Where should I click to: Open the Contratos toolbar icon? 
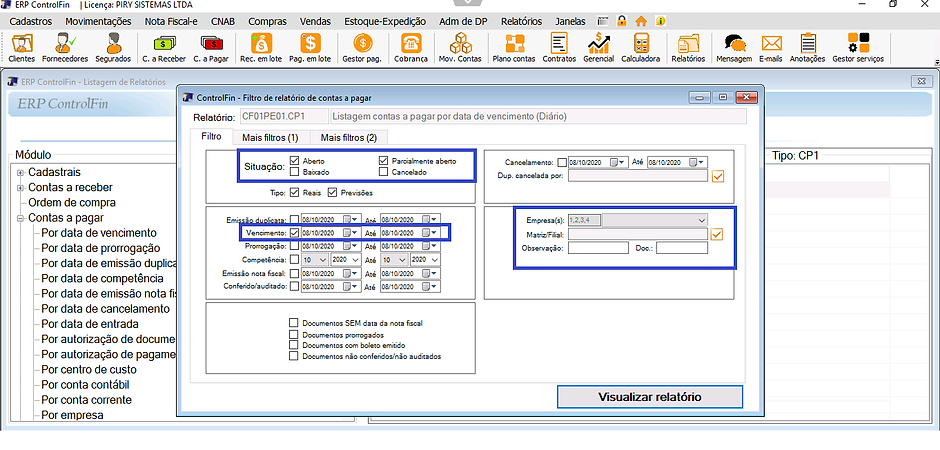coord(559,48)
